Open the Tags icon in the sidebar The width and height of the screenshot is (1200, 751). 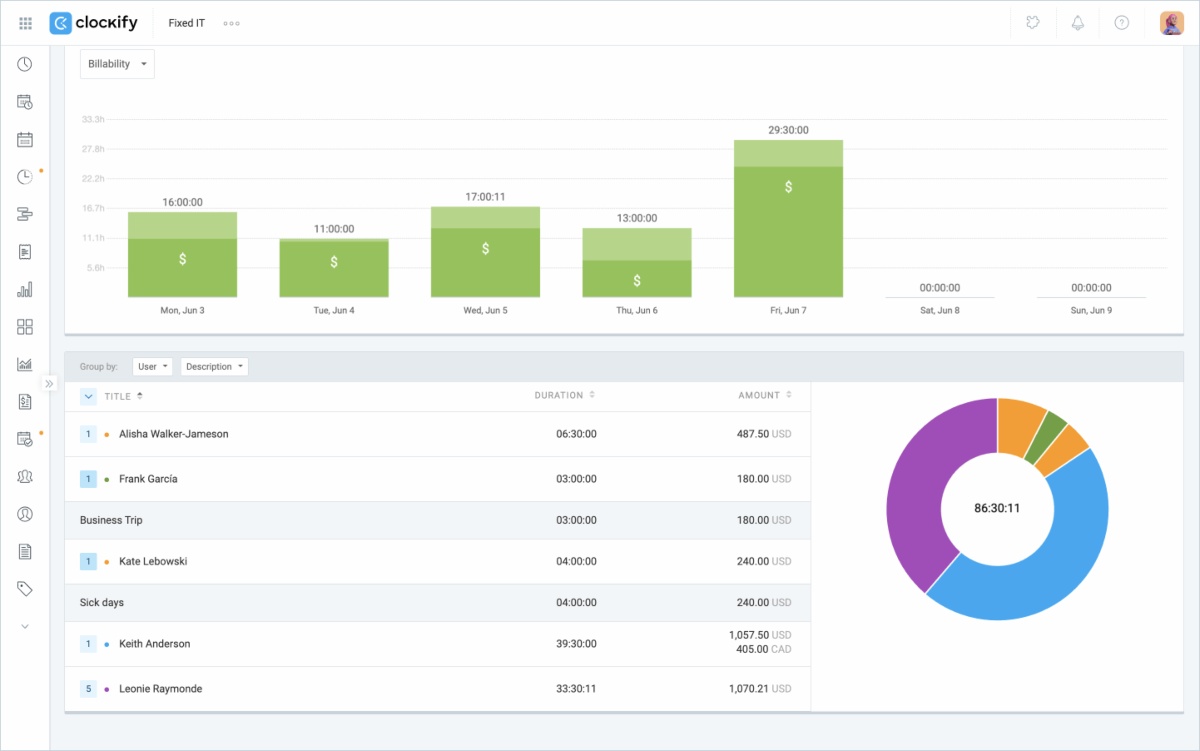coord(24,588)
